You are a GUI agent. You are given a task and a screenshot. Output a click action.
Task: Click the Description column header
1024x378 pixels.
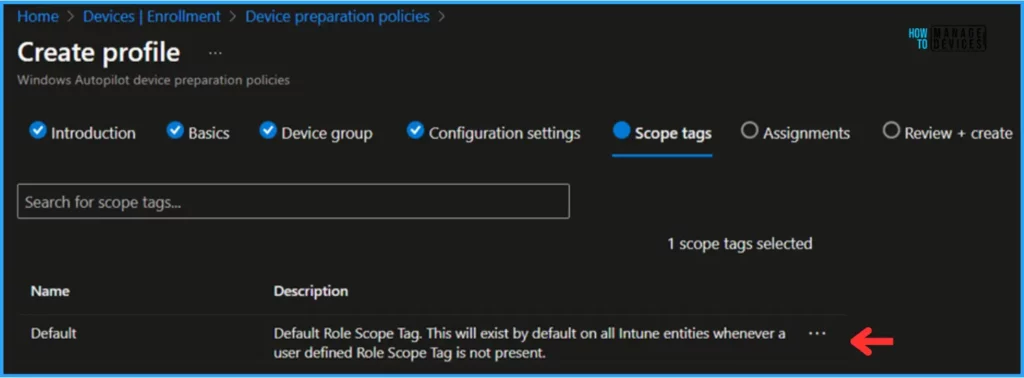coord(311,291)
